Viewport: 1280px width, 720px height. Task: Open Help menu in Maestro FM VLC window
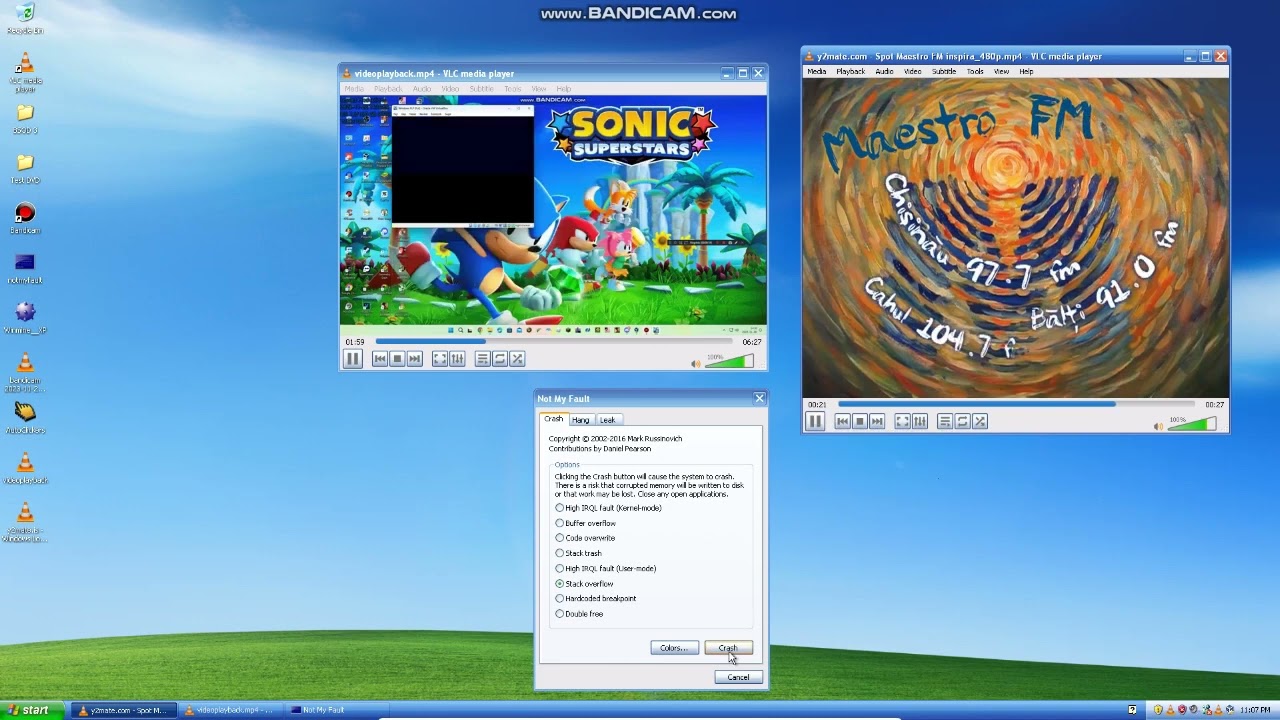click(1026, 72)
